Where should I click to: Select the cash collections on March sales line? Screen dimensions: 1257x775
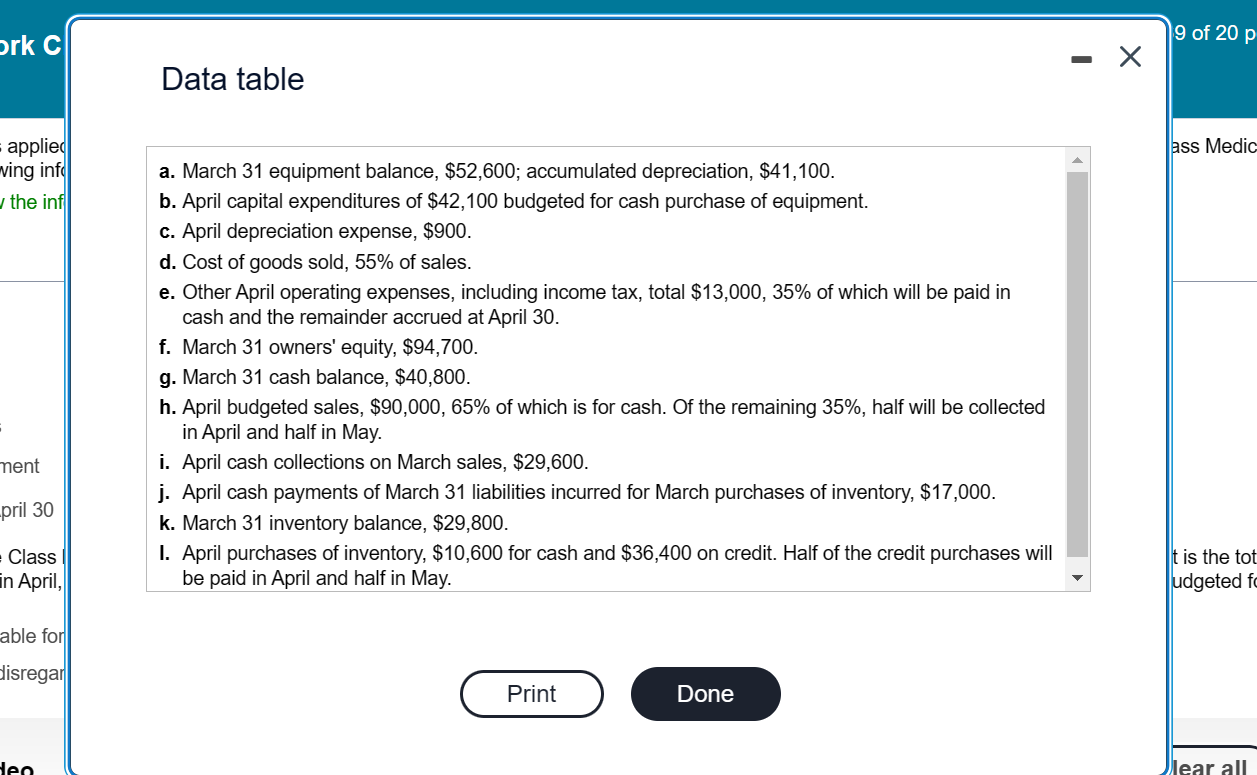(374, 462)
